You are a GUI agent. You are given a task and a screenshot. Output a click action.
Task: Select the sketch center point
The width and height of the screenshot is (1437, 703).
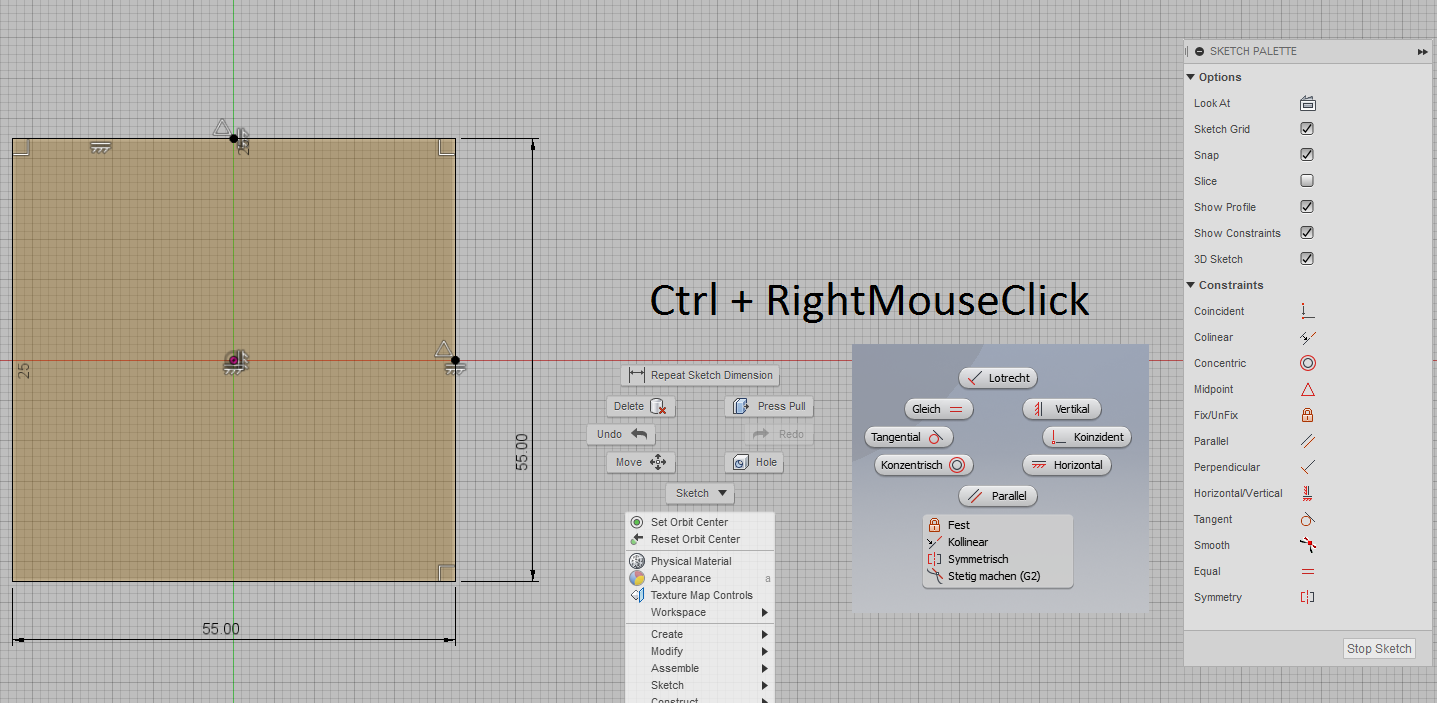tap(234, 360)
